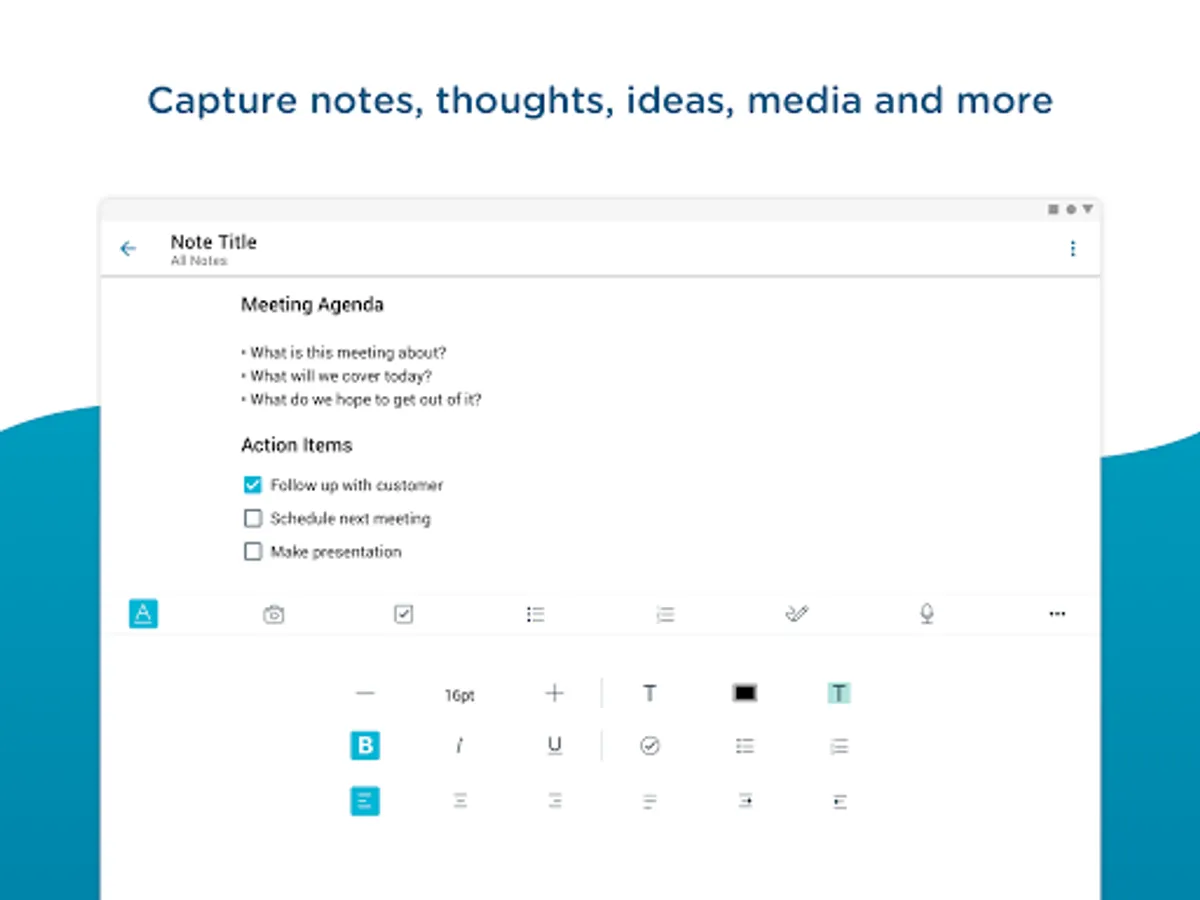Tap the camera icon in the toolbar
Image resolution: width=1200 pixels, height=900 pixels.
point(273,615)
